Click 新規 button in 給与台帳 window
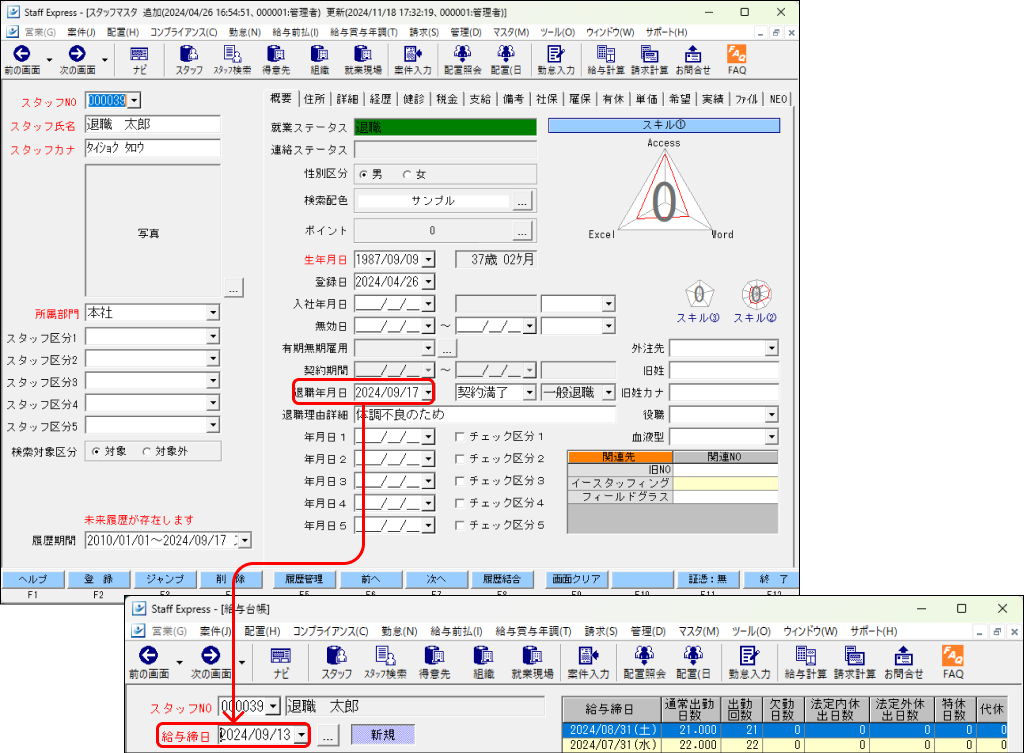 pyautogui.click(x=383, y=735)
